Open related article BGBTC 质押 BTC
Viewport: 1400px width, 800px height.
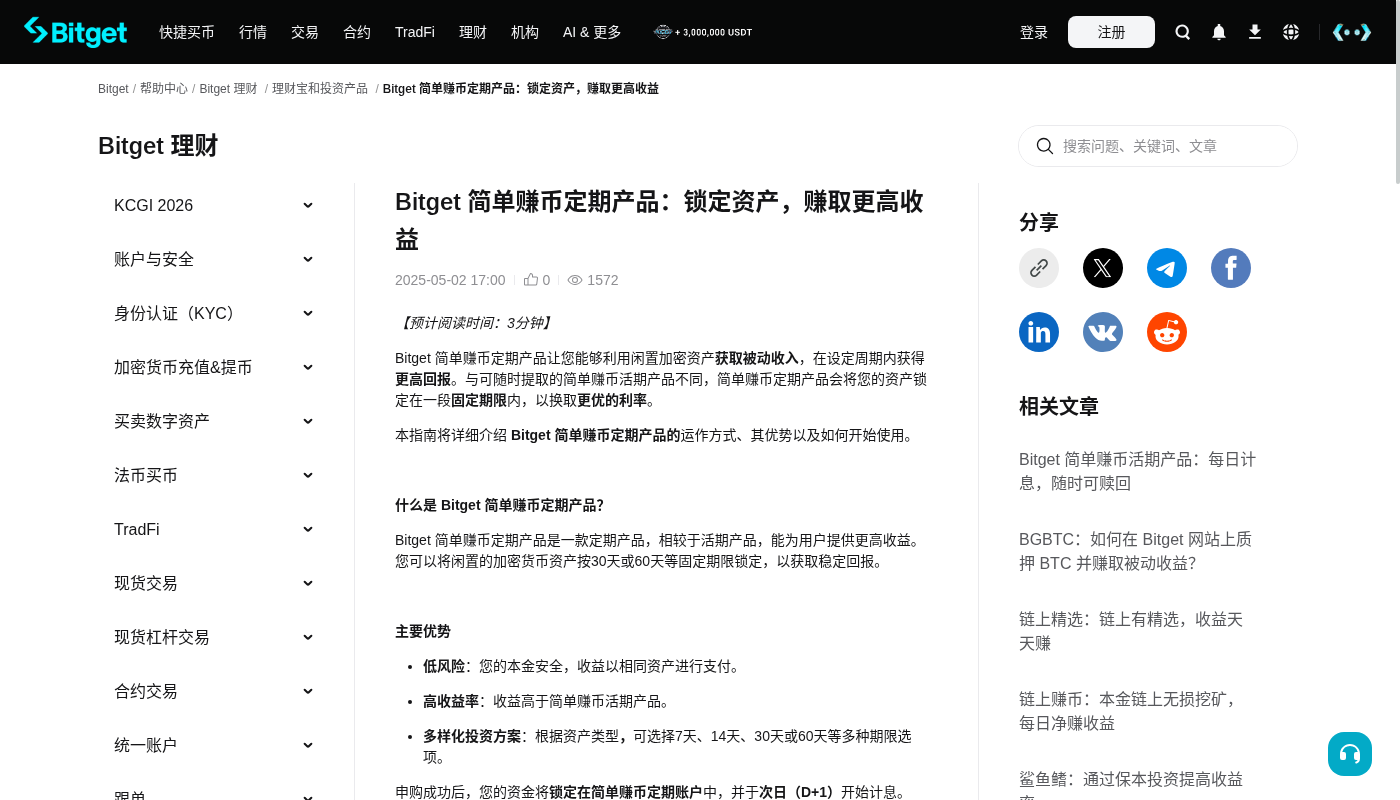(1138, 551)
